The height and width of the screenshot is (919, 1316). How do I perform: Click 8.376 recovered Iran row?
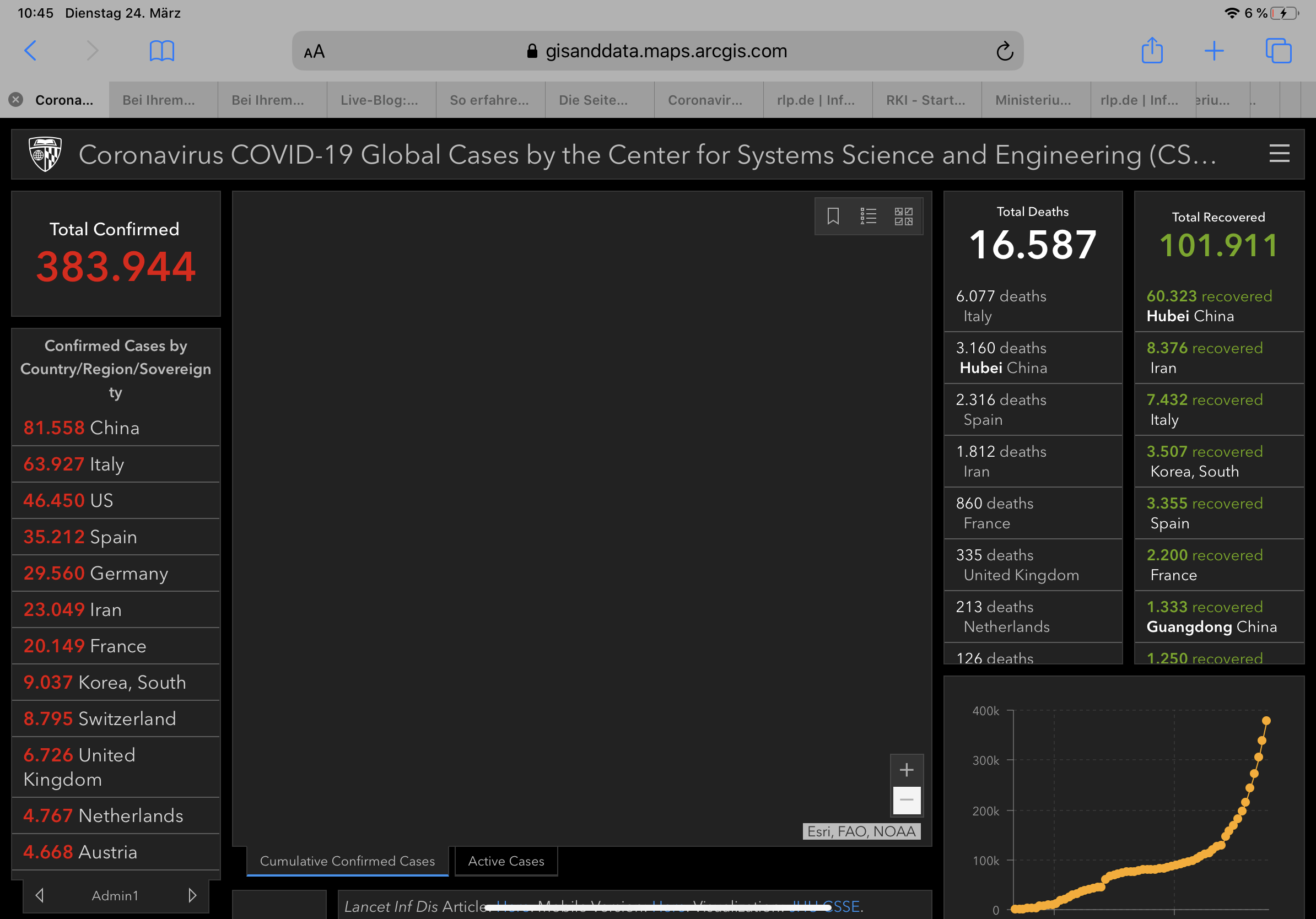coord(1219,358)
